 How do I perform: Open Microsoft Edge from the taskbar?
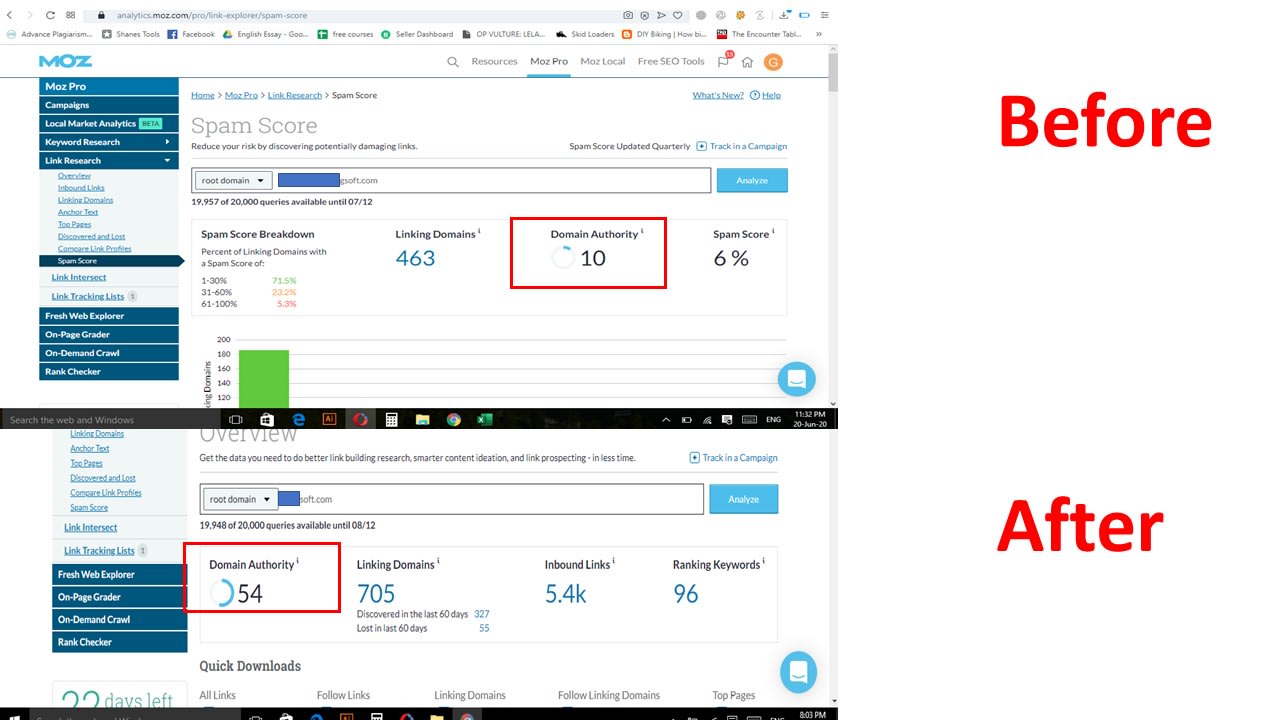coord(298,420)
